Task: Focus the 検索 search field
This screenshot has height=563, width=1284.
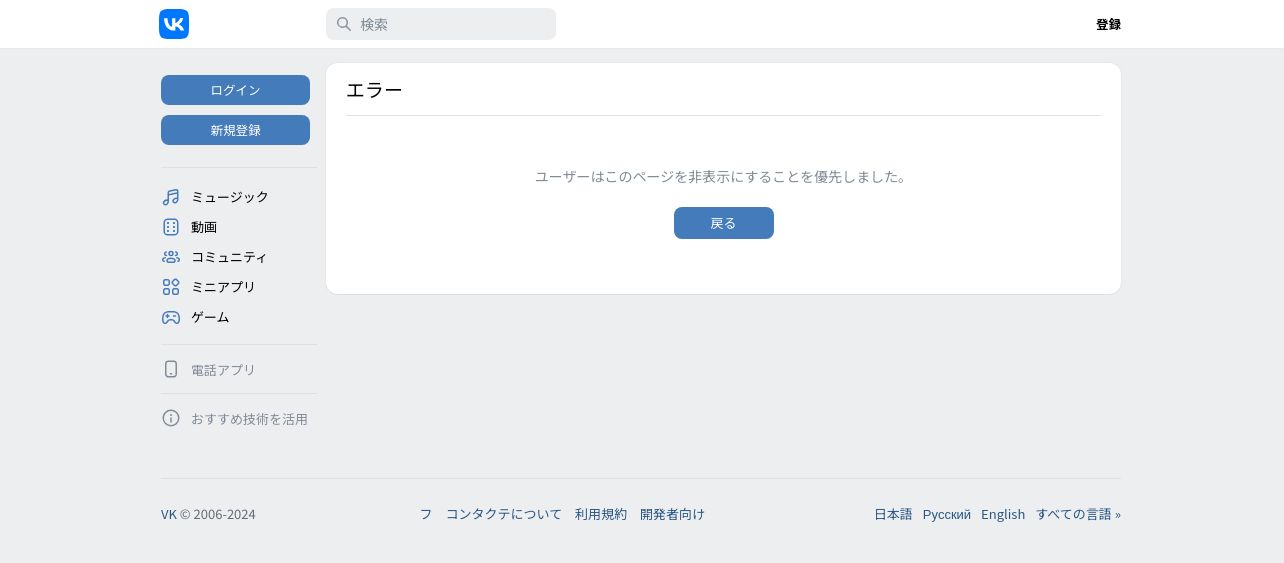Action: [x=441, y=24]
